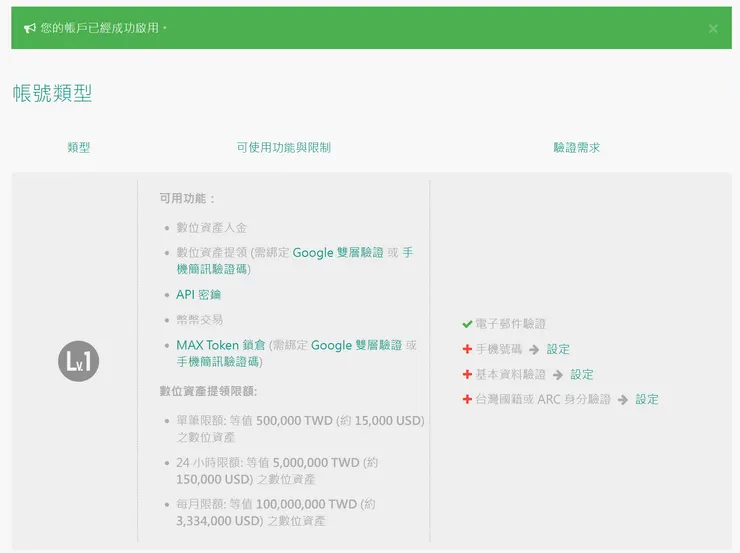Click the 電子郵件驗證 requirement text

click(511, 324)
